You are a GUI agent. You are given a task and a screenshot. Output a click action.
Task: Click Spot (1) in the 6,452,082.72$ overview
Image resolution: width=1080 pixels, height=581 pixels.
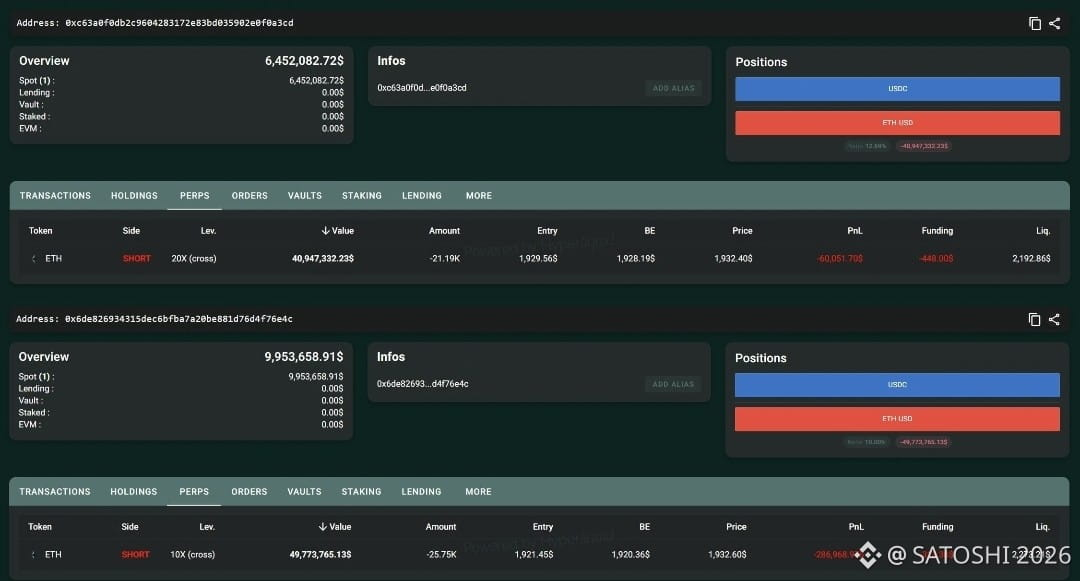click(37, 81)
